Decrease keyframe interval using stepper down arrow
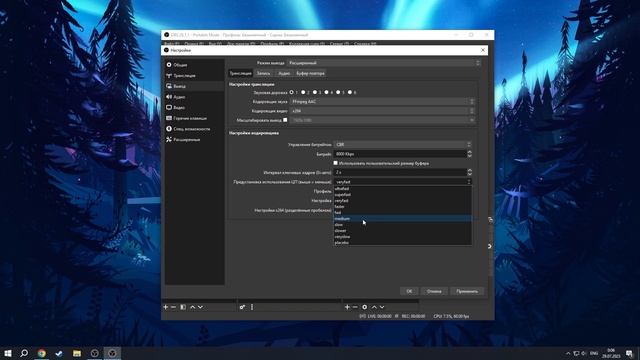The width and height of the screenshot is (640, 360). [469, 174]
